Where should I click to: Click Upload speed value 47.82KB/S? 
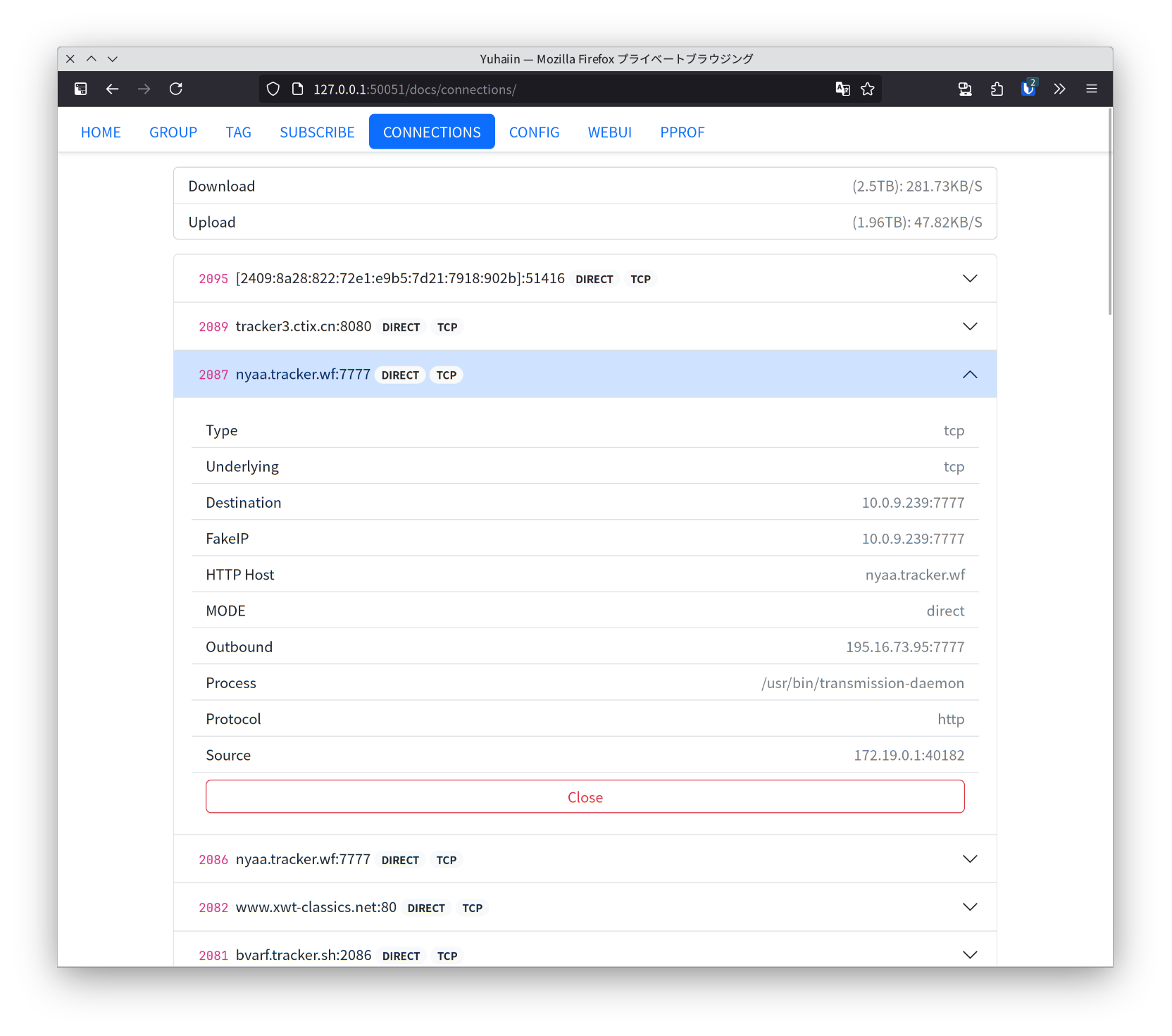(x=948, y=223)
